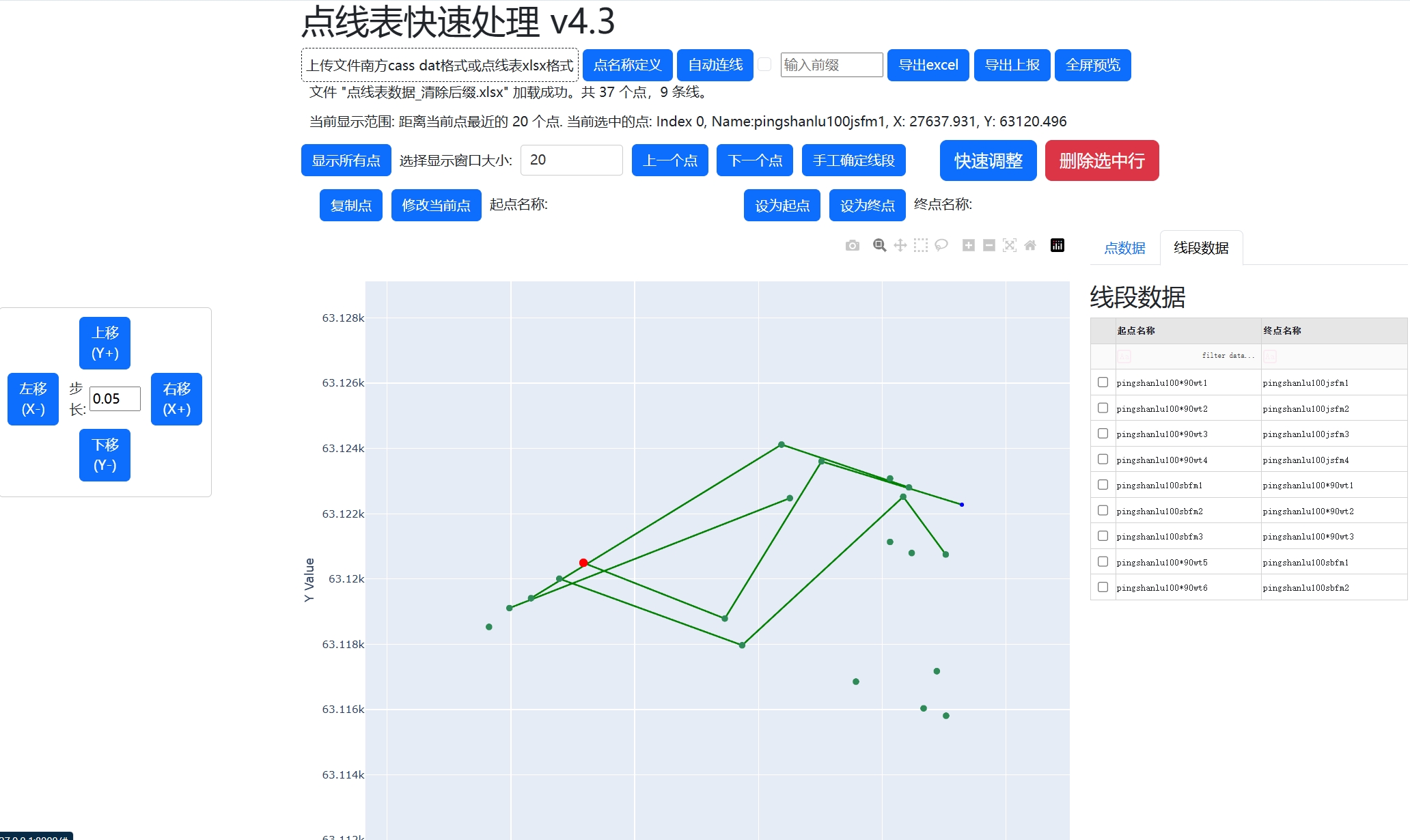Screen dimensions: 1410x840
Task: Focus the 步长 step input field
Action: point(115,399)
